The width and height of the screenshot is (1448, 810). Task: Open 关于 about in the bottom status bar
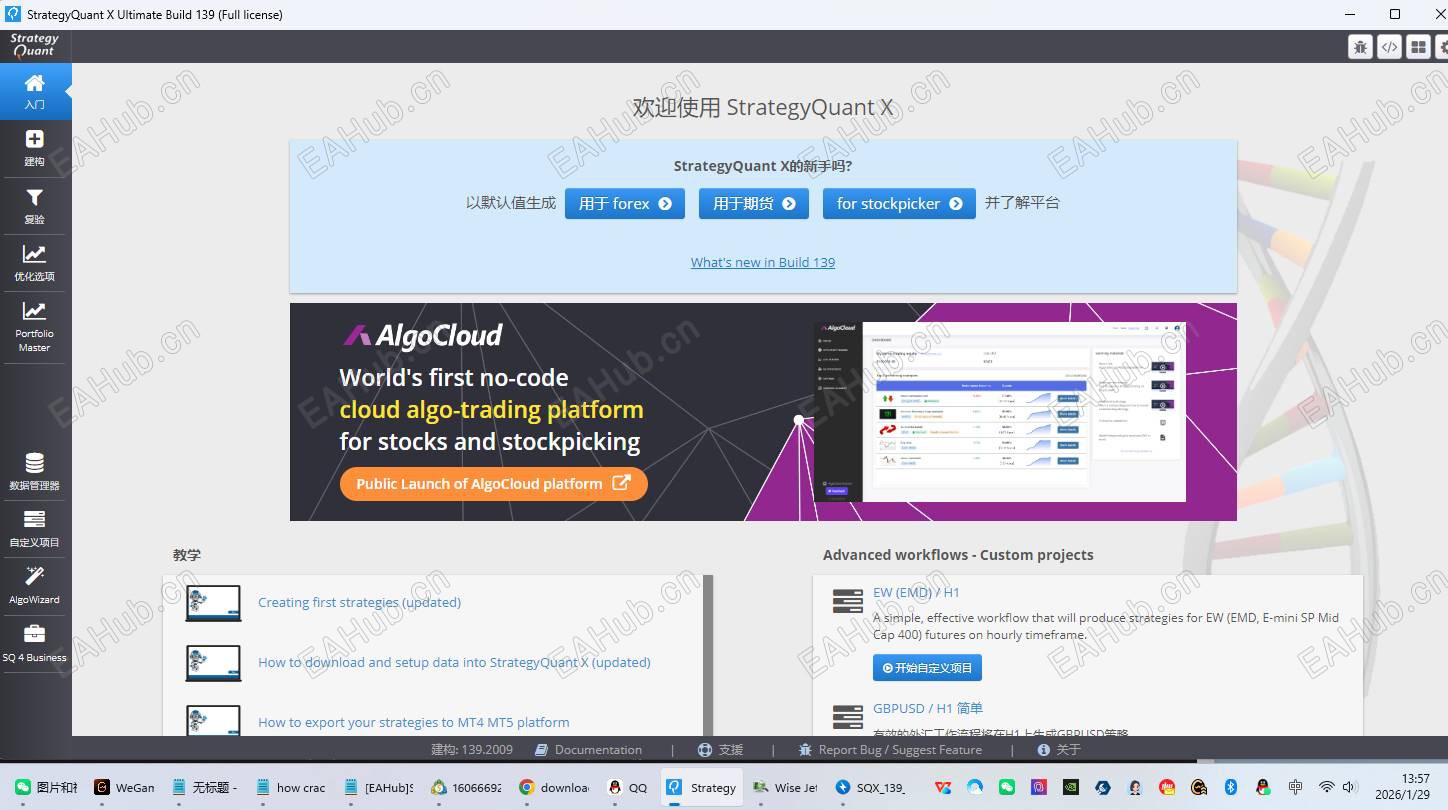[x=1059, y=750]
